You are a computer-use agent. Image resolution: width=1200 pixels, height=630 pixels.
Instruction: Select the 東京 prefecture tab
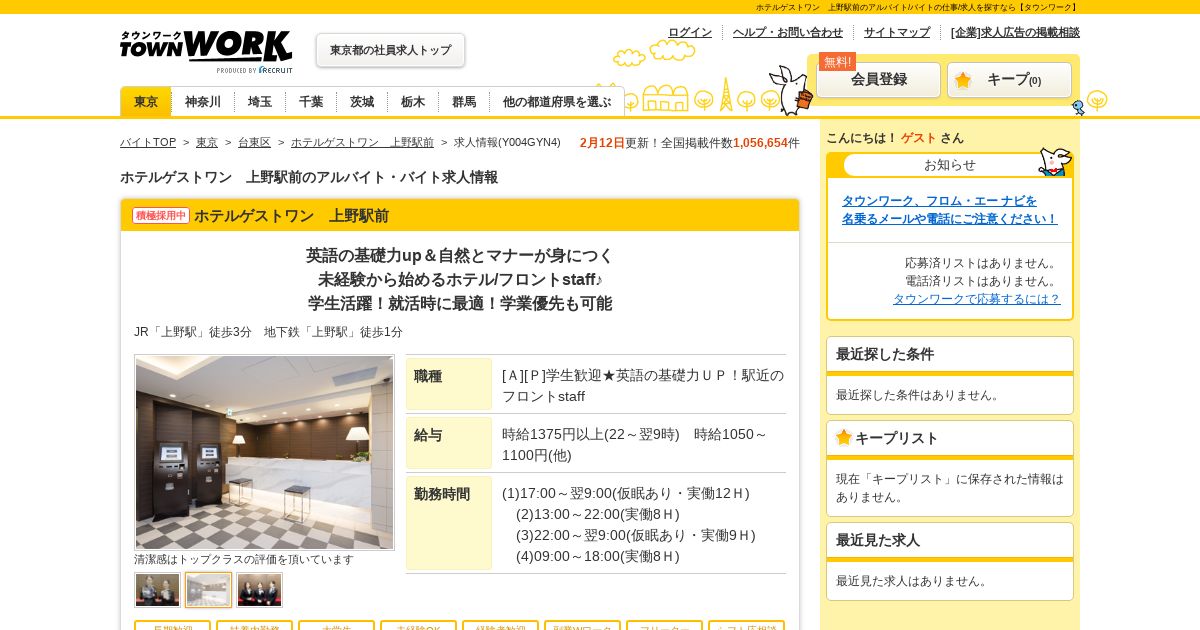(x=146, y=101)
